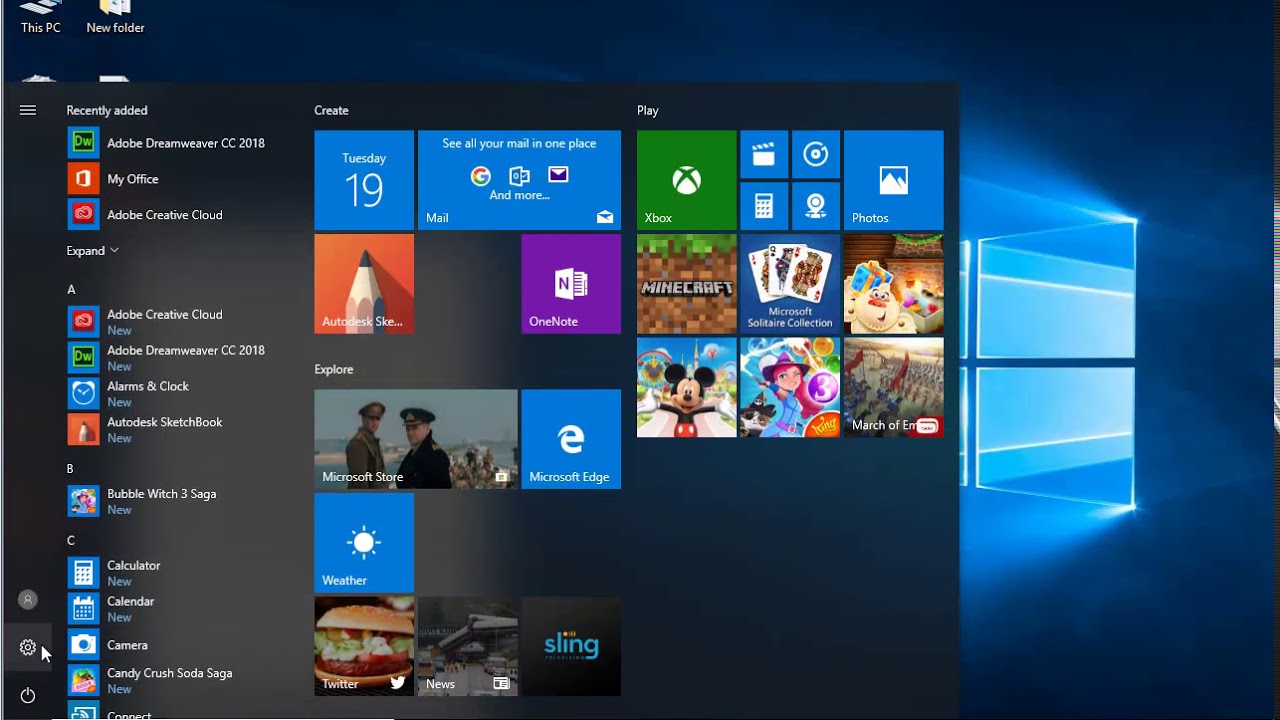Click the Play group header
1280x720 pixels.
[x=648, y=110]
